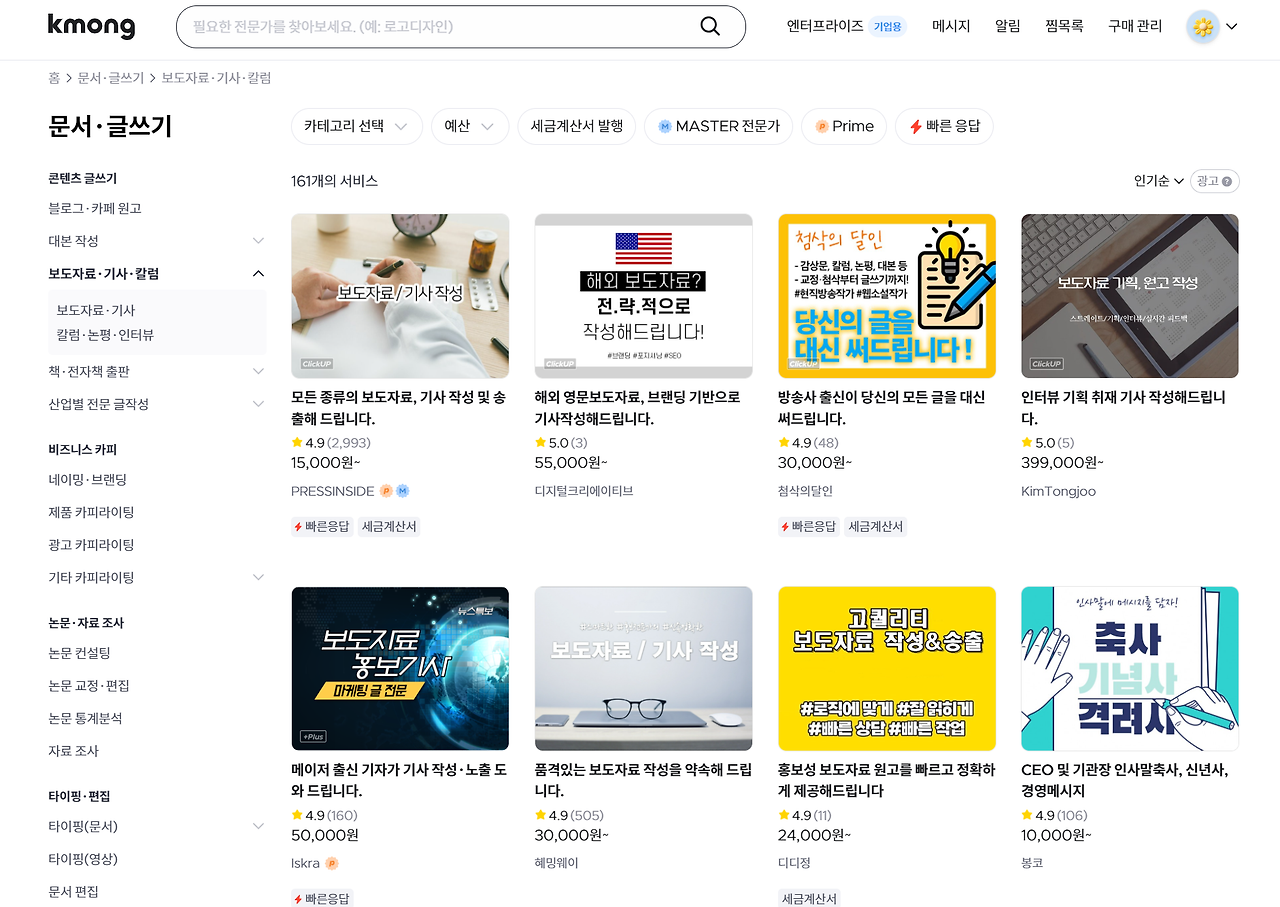Viewport: 1280px width, 907px height.
Task: Open title 홍보성 보도자료 원고를 빠르고
Action: (x=887, y=781)
